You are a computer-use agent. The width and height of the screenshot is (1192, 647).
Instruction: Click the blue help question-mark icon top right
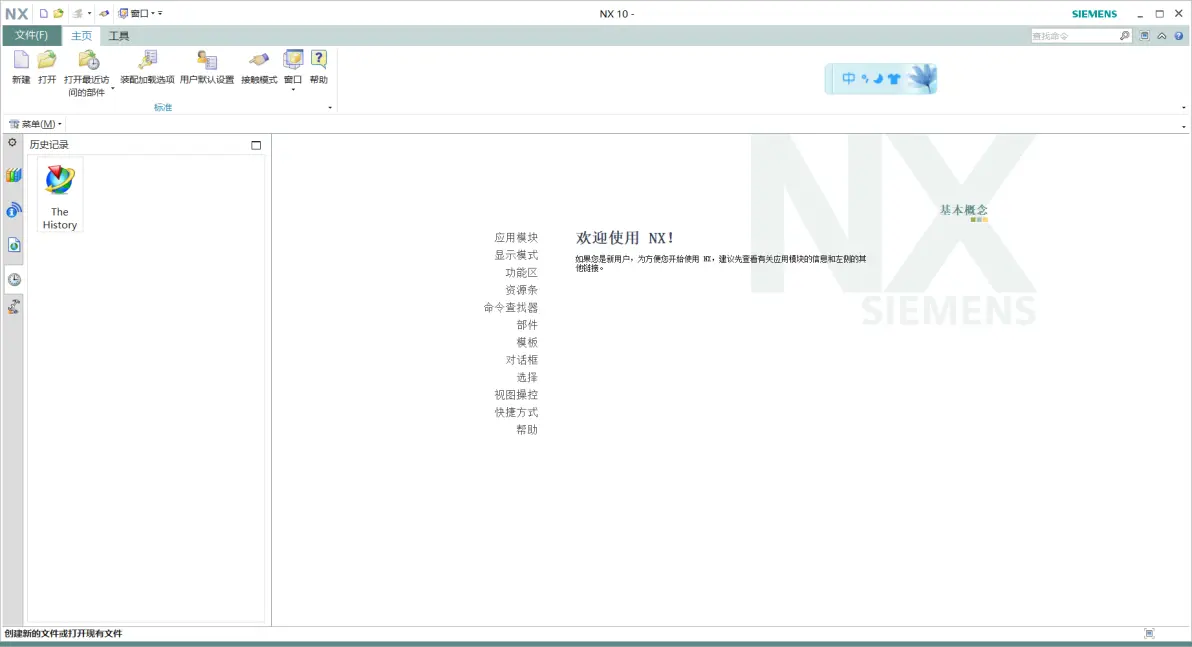pyautogui.click(x=1179, y=36)
